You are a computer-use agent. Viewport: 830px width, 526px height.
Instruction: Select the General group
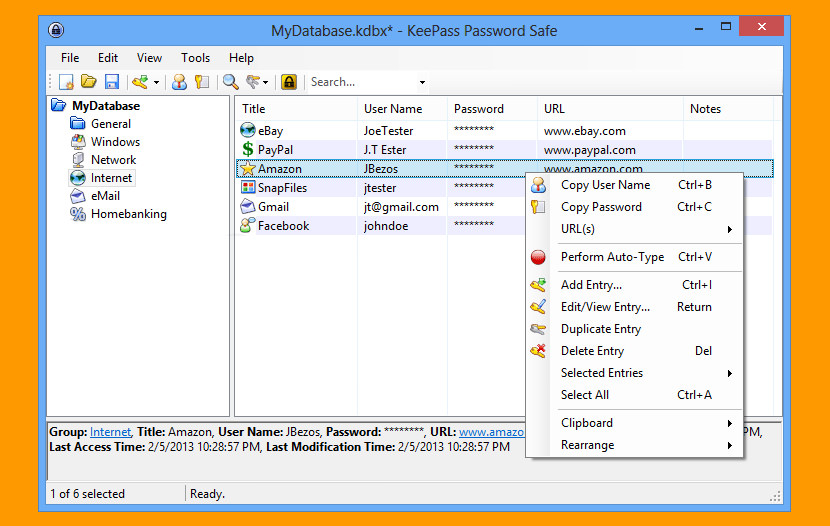tap(111, 124)
